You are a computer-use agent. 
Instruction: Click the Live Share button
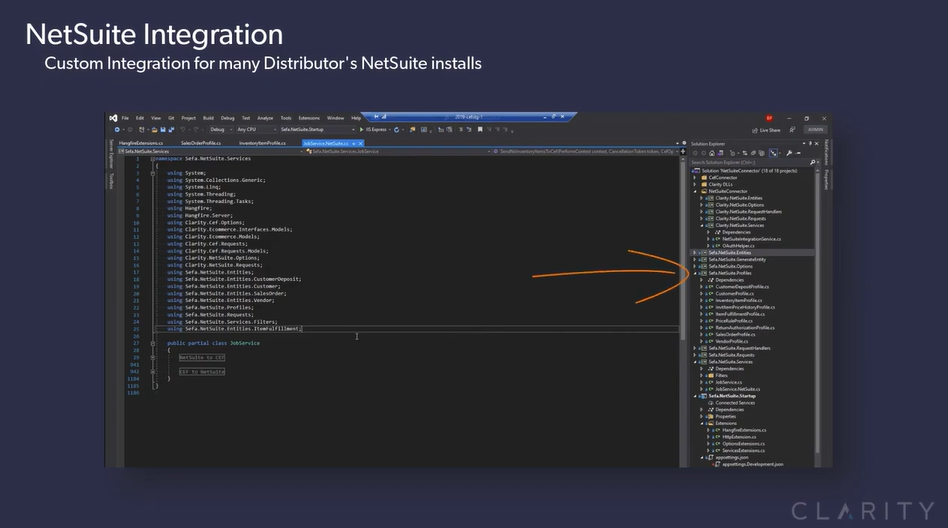tap(766, 130)
